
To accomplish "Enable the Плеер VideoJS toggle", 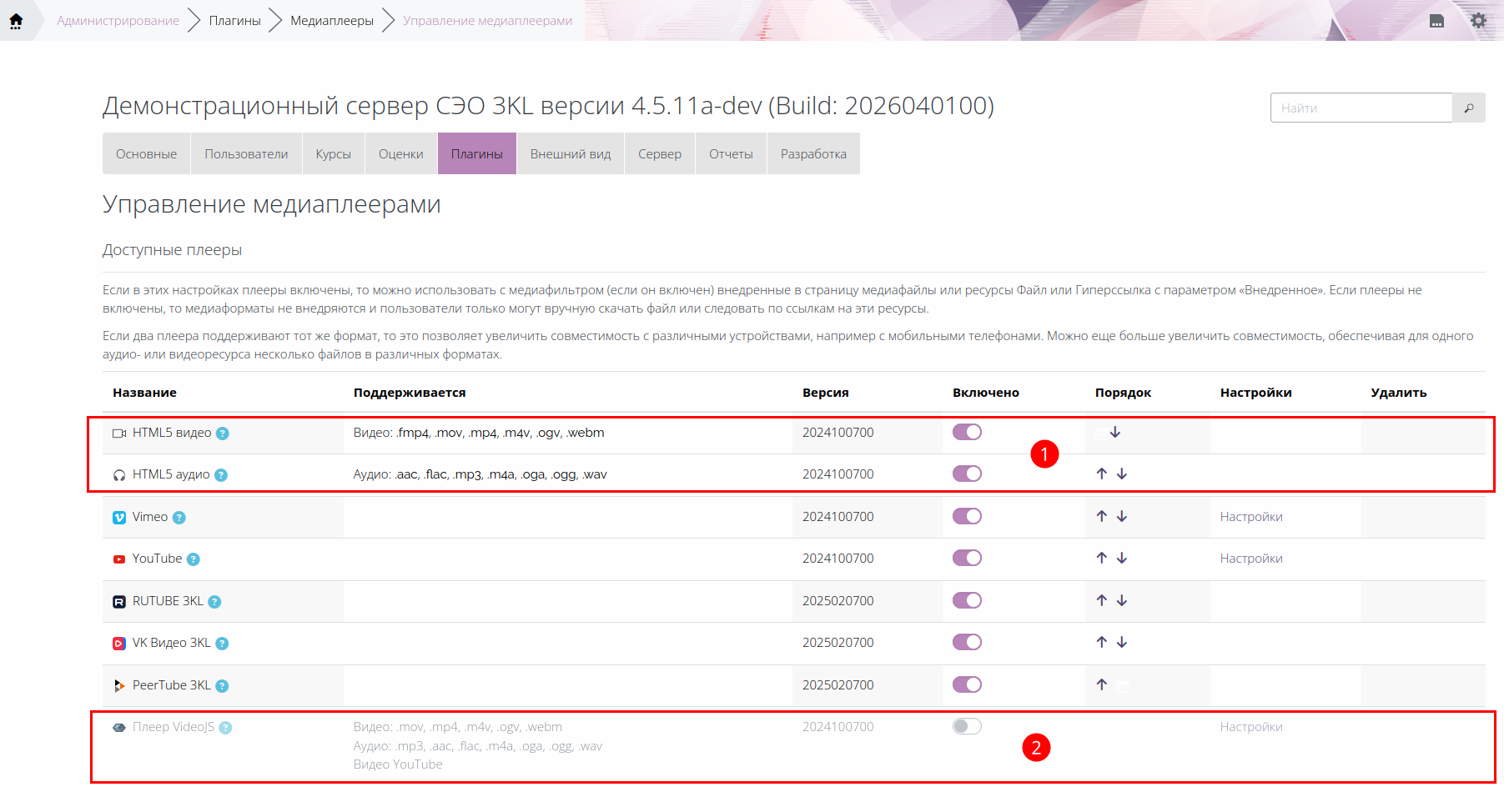I will pyautogui.click(x=967, y=726).
